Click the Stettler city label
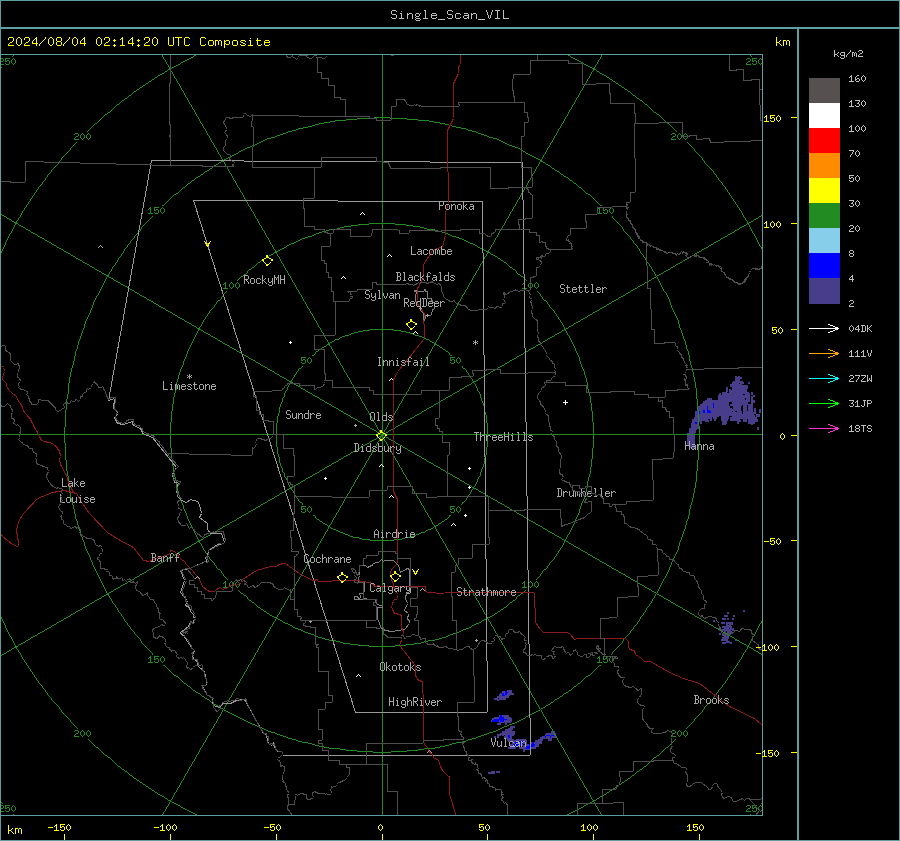 pyautogui.click(x=583, y=289)
